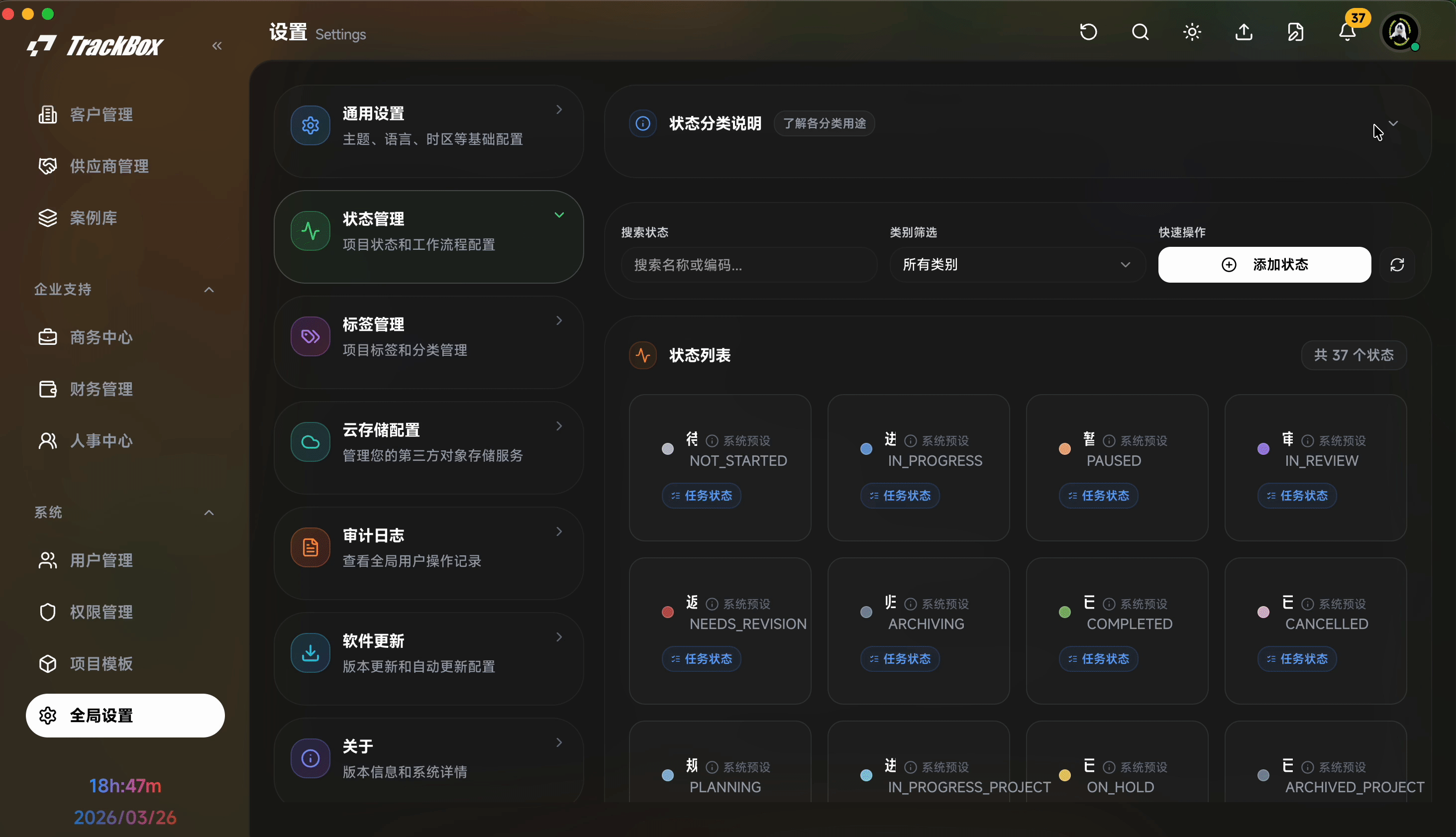Expand 云存储配置 with its chevron
Viewport: 1456px width, 837px height.
(x=559, y=426)
